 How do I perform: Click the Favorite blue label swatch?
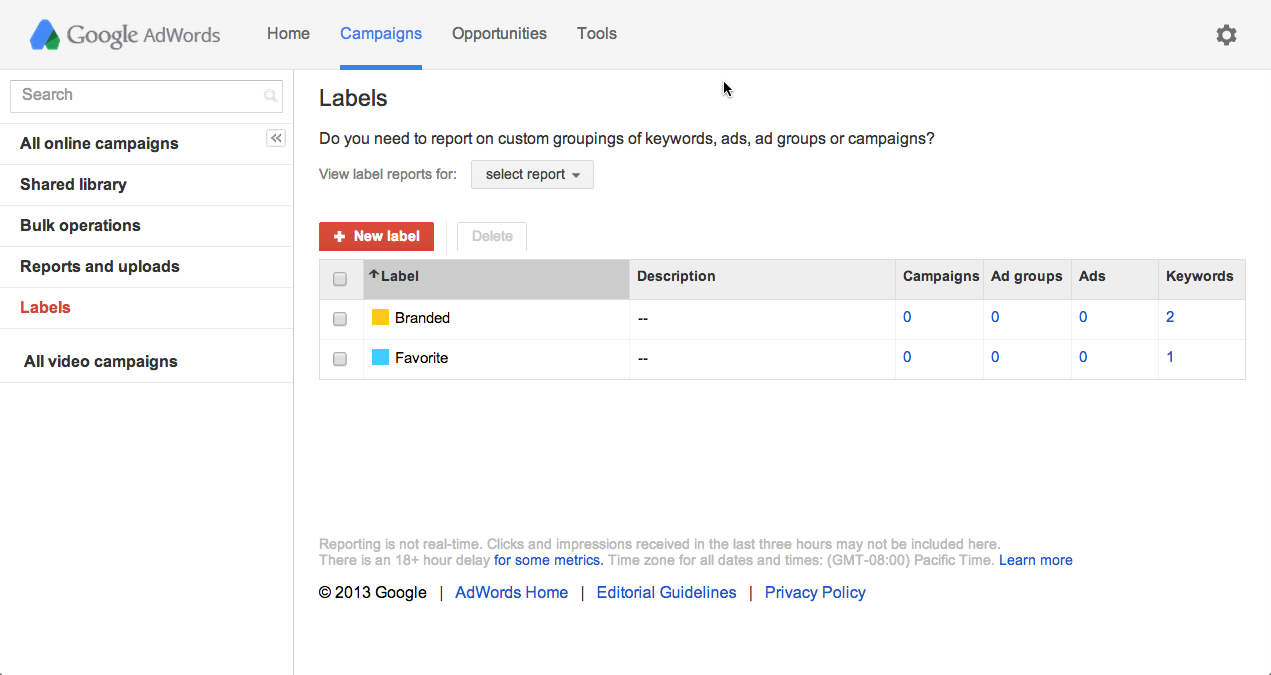click(x=380, y=357)
